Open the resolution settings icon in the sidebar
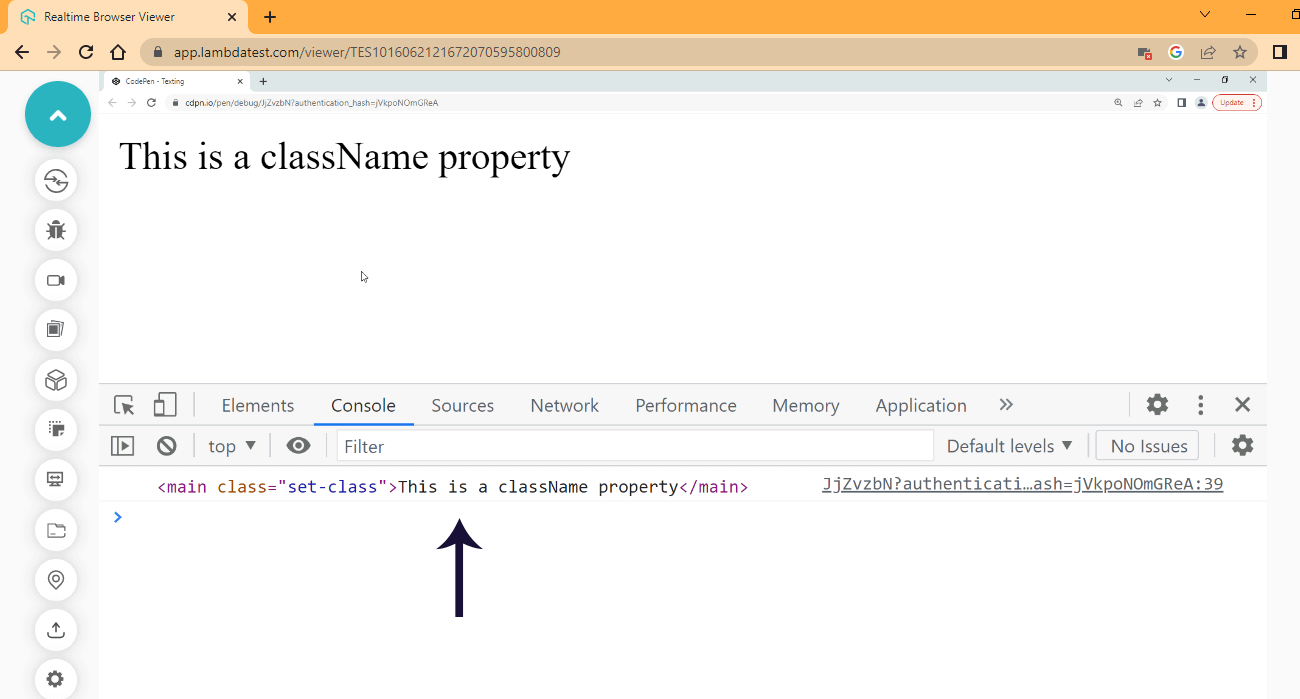The width and height of the screenshot is (1300, 699). pos(57,480)
